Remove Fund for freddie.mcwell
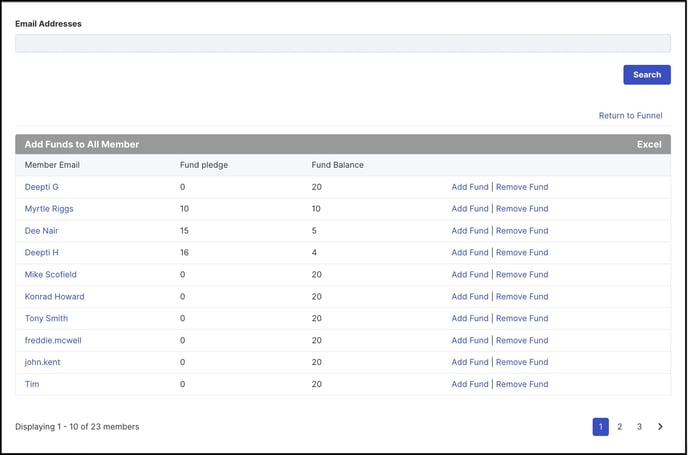This screenshot has width=688, height=455. pyautogui.click(x=522, y=340)
